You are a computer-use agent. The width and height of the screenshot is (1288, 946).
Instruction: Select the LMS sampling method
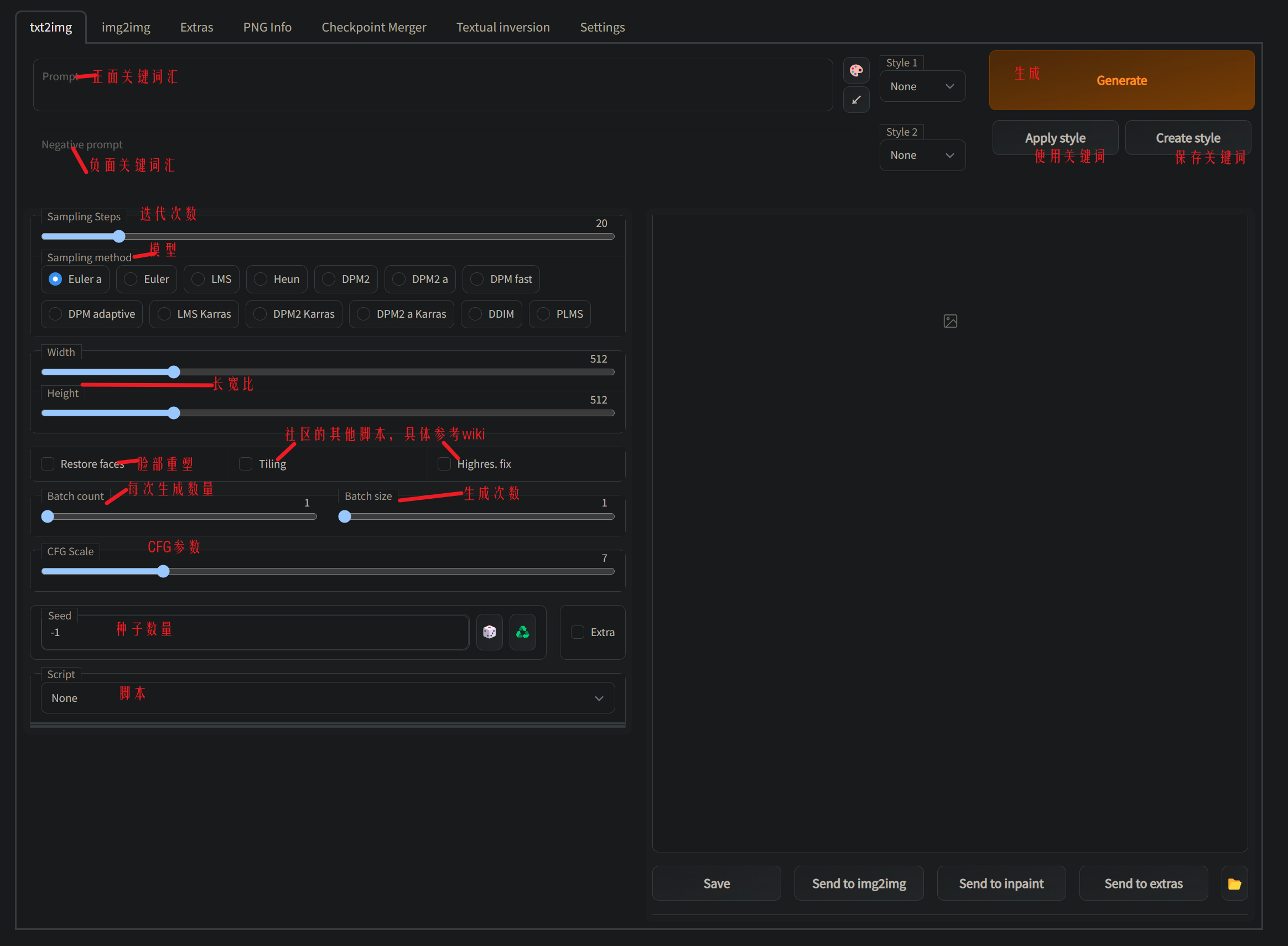tap(212, 279)
